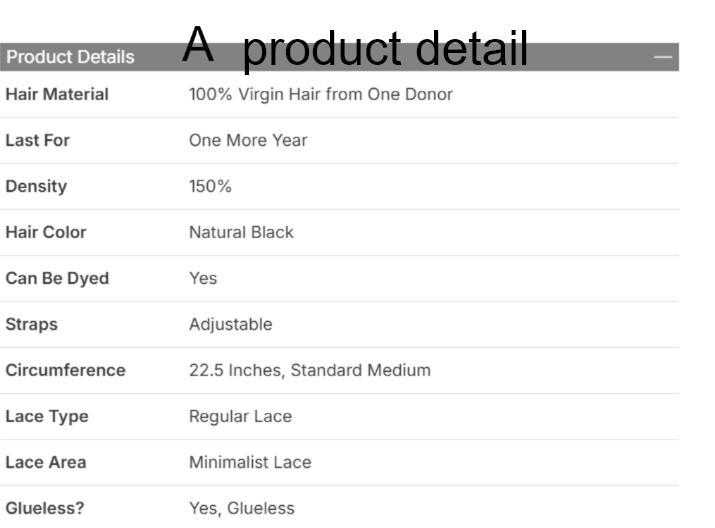This screenshot has height=528, width=715.
Task: Select the Density label
Action: [34, 186]
